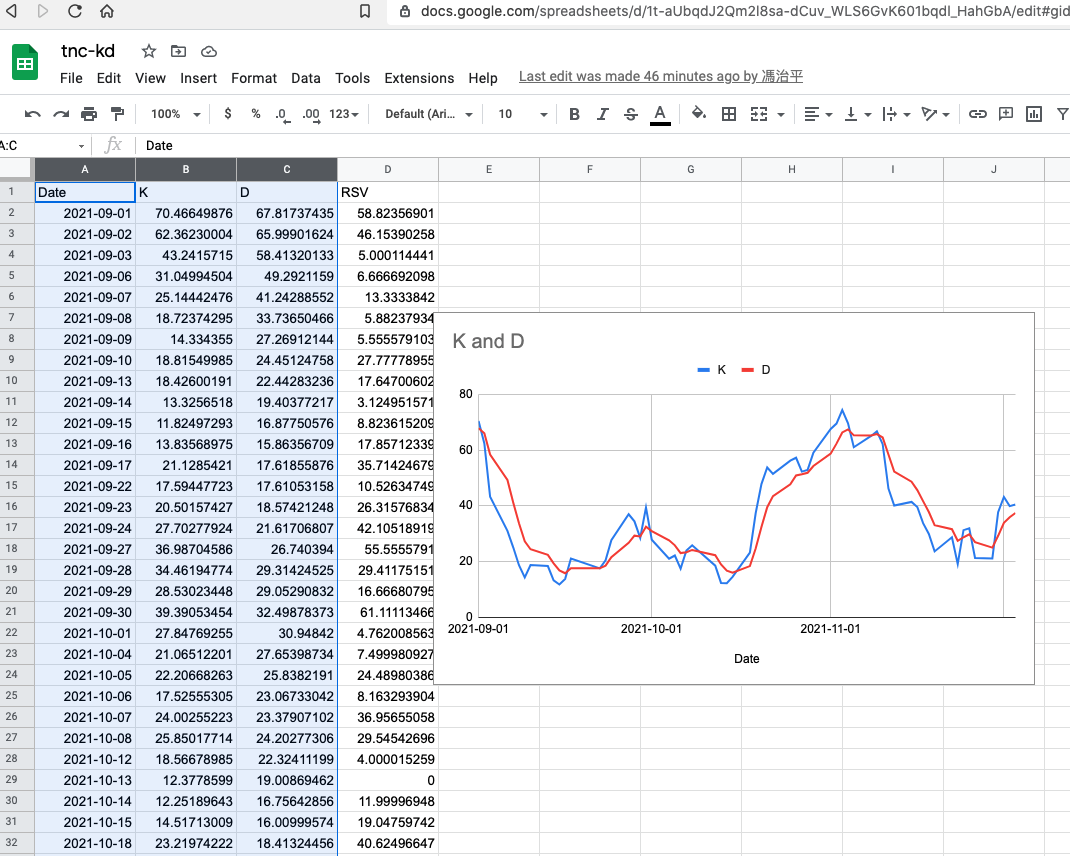Click the print icon
The height and width of the screenshot is (856, 1070).
[89, 114]
